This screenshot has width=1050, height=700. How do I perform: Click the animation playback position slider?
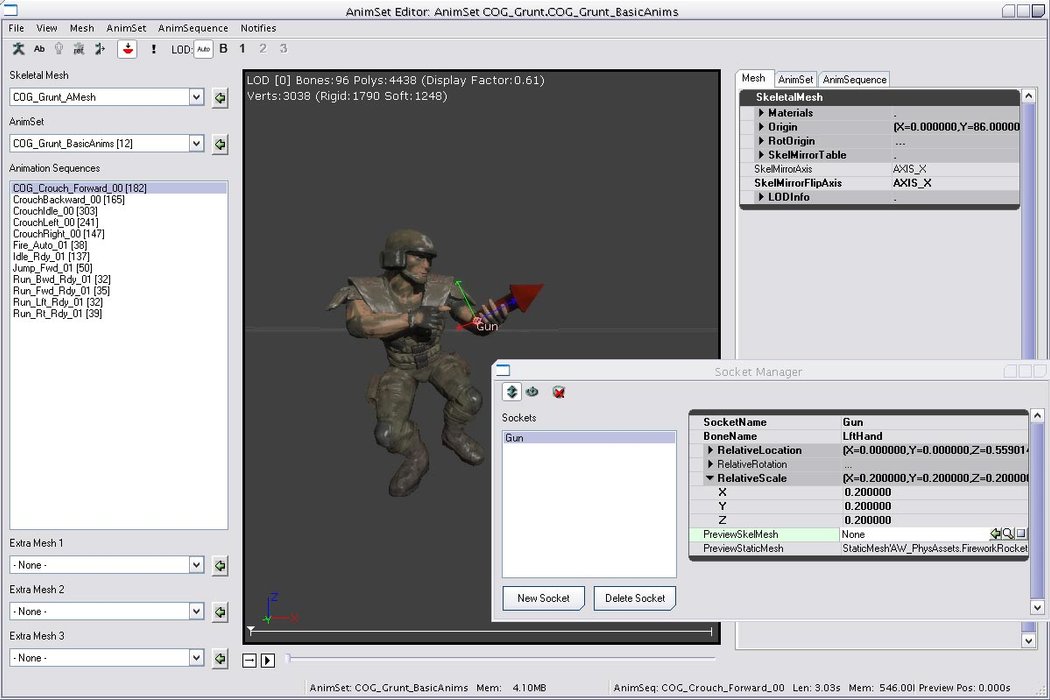500,658
